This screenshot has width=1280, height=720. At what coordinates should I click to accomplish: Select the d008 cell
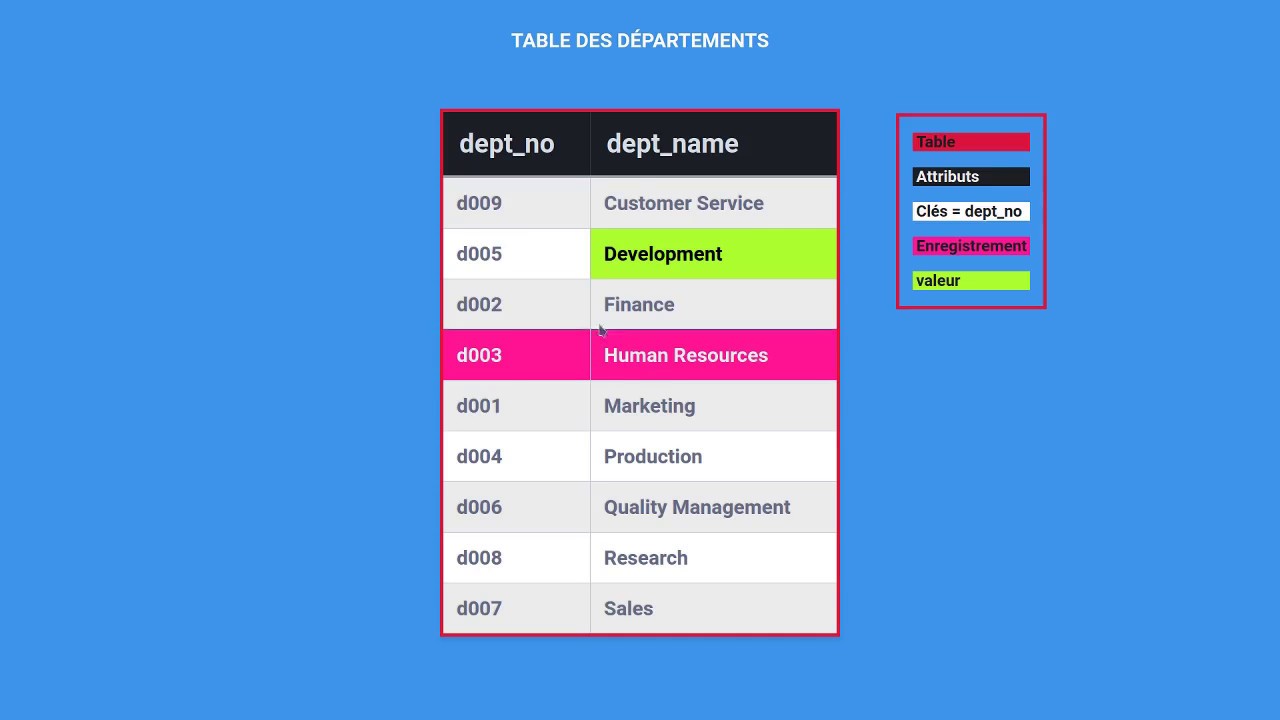(516, 558)
